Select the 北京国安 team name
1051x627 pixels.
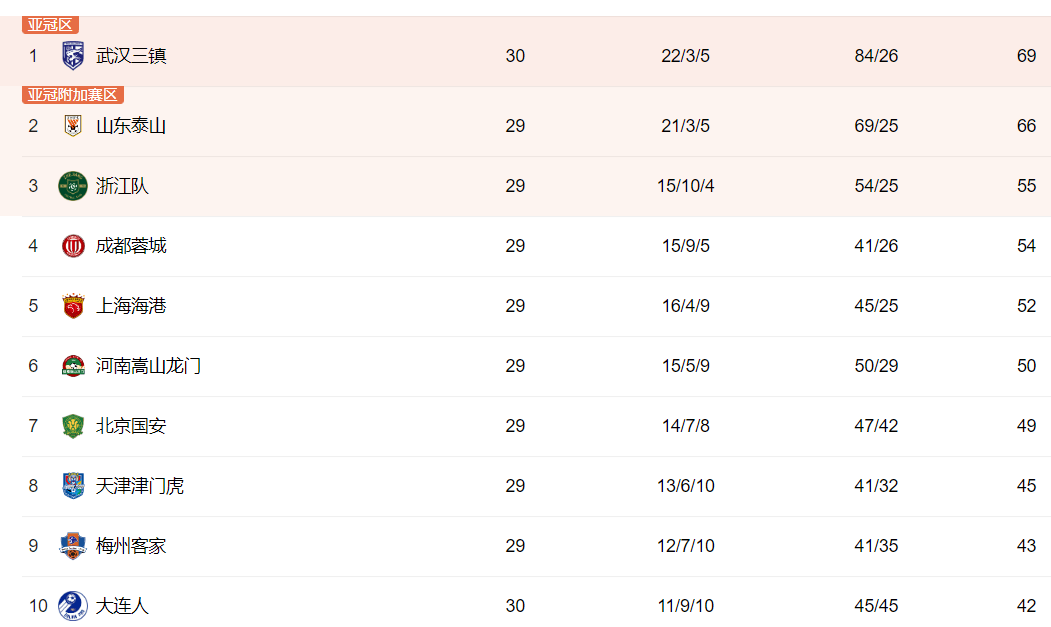point(131,426)
